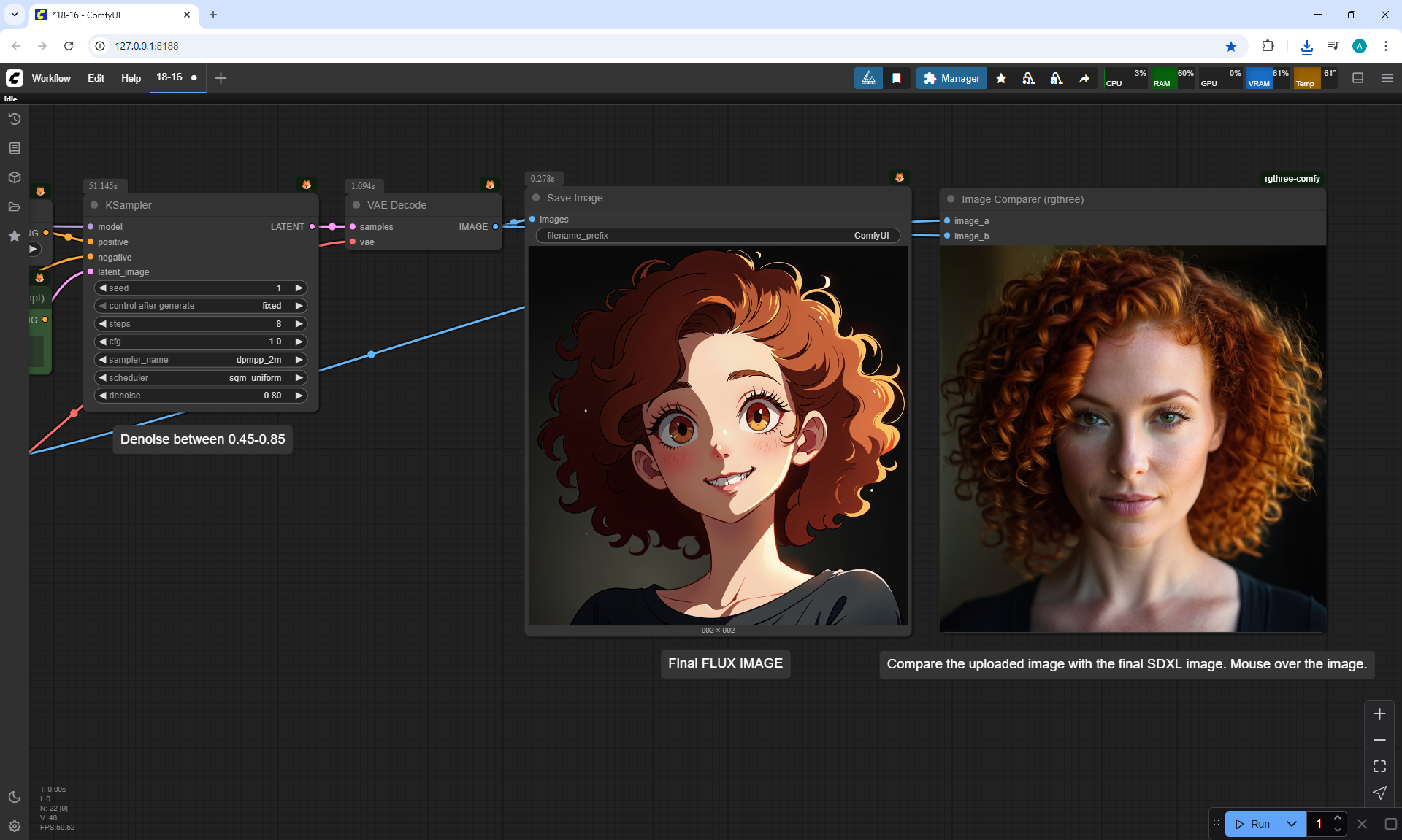The image size is (1402, 840).
Task: Toggle the bottom panel icon
Action: pos(1357,78)
